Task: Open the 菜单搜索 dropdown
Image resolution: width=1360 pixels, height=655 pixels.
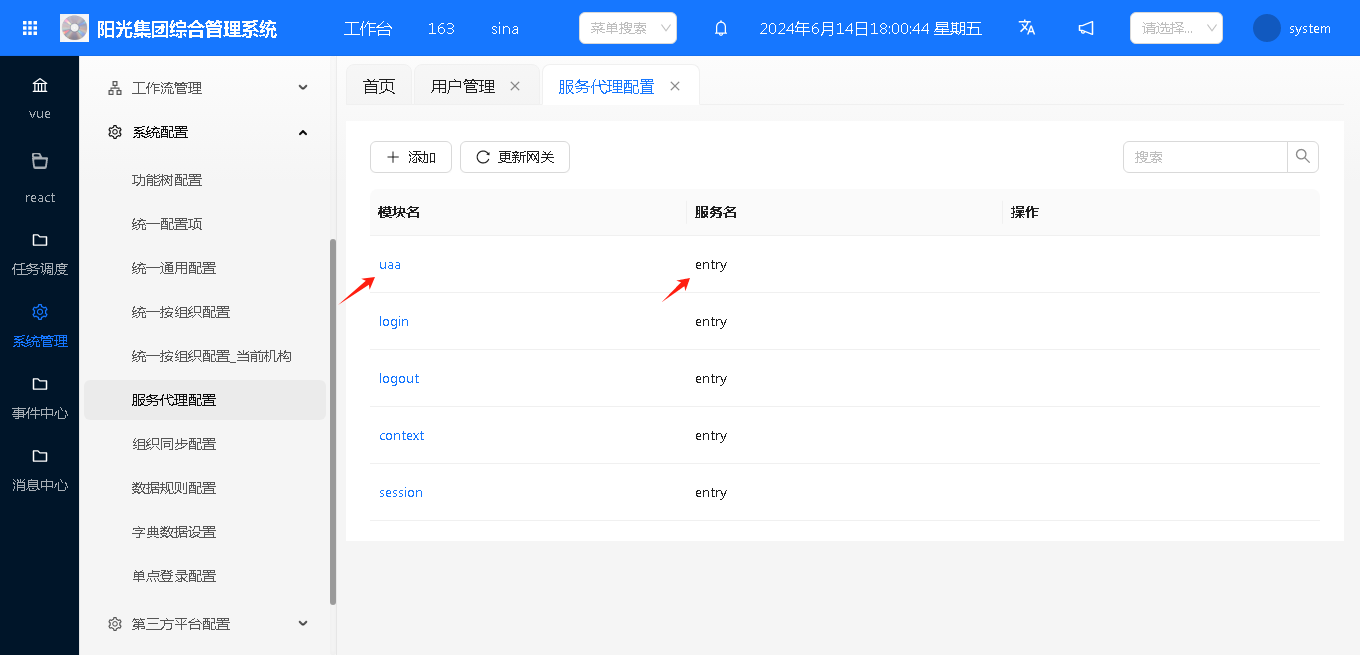Action: pos(628,28)
